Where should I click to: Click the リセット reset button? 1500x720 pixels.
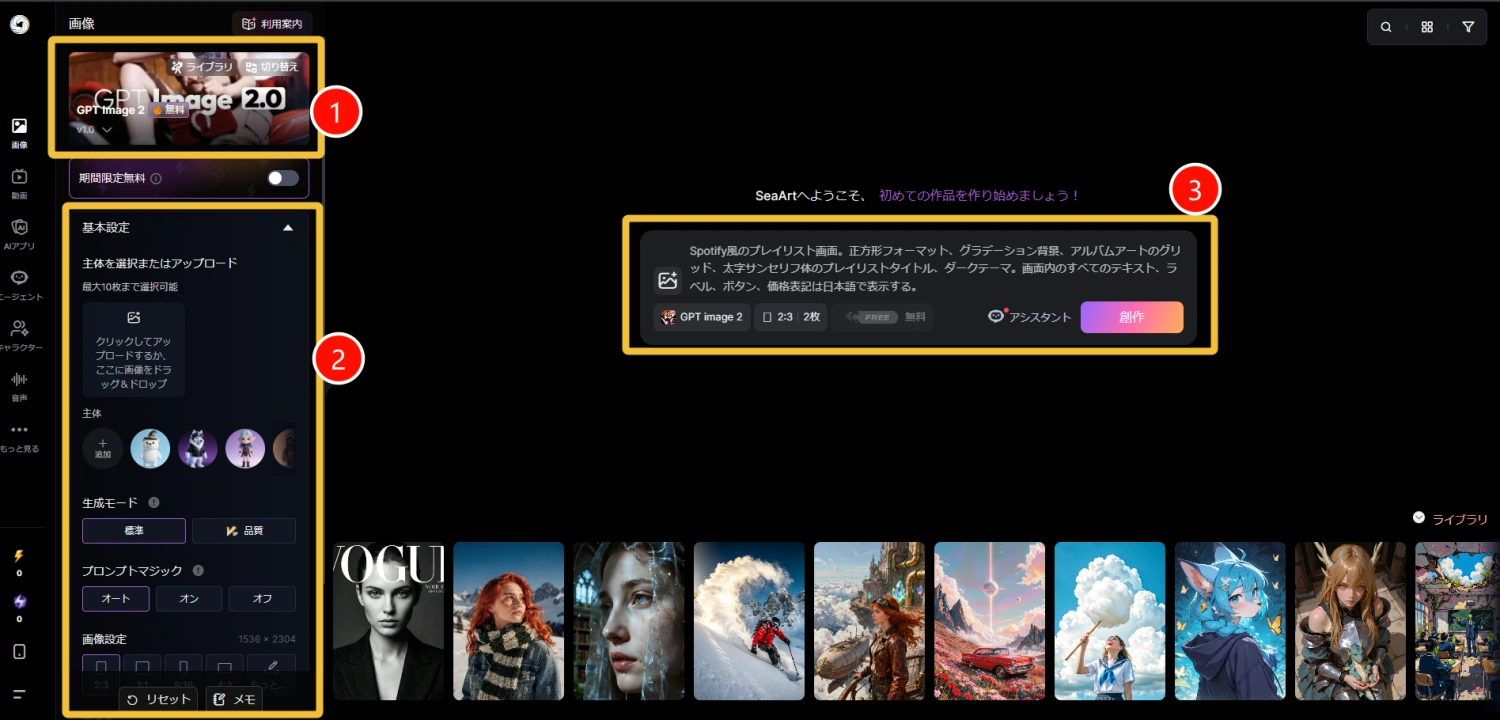coord(159,700)
